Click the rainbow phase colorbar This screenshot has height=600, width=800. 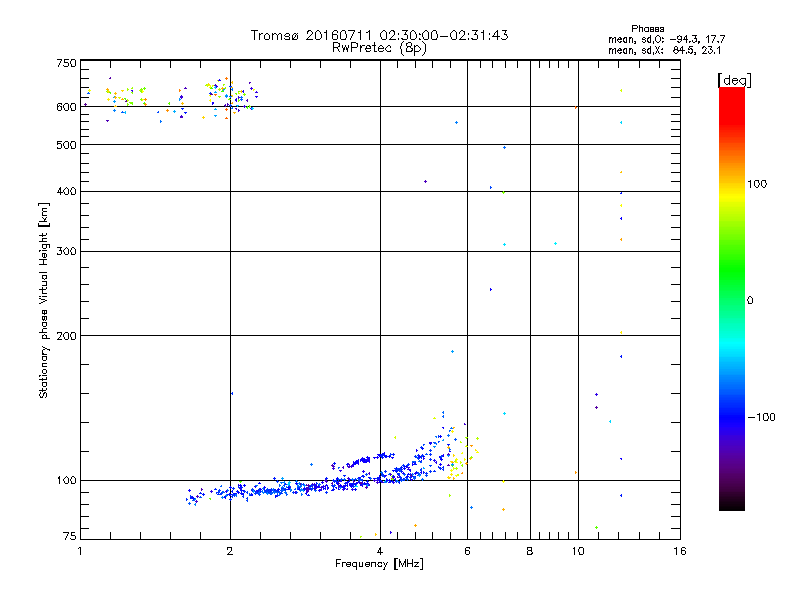pyautogui.click(x=732, y=298)
